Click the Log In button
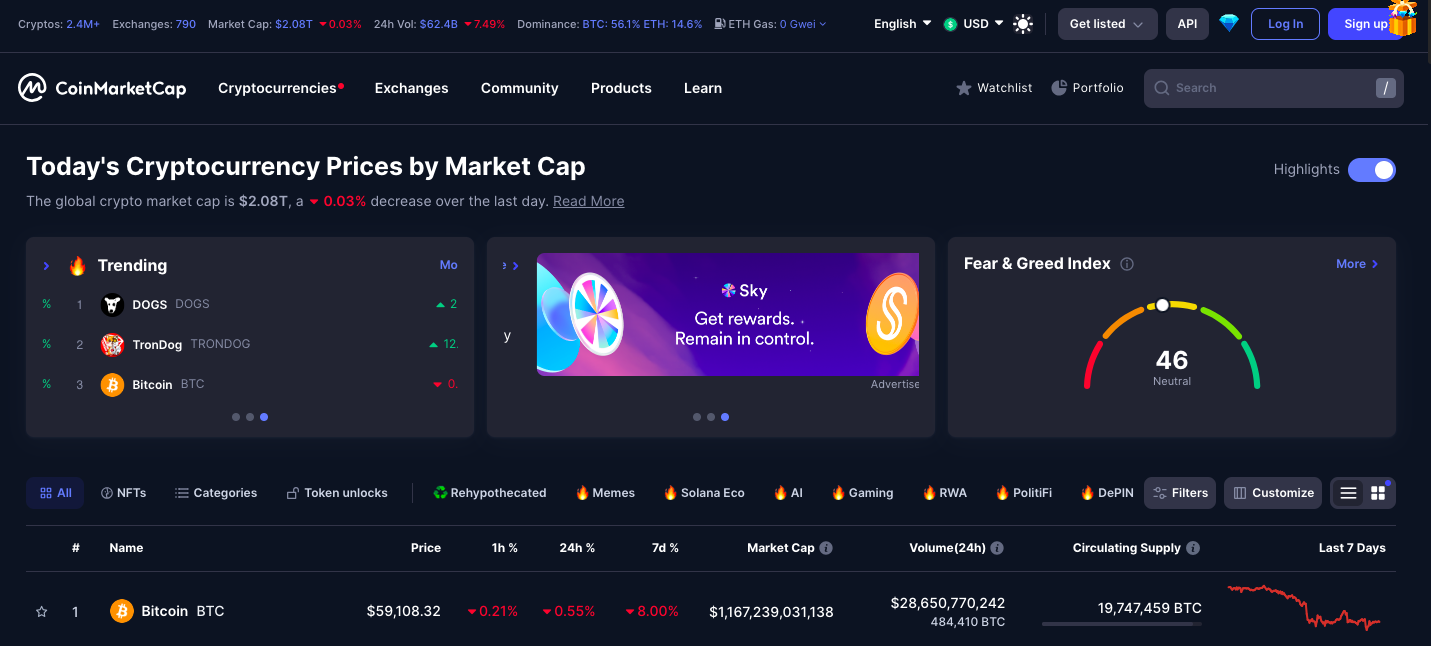The image size is (1431, 646). [1285, 24]
